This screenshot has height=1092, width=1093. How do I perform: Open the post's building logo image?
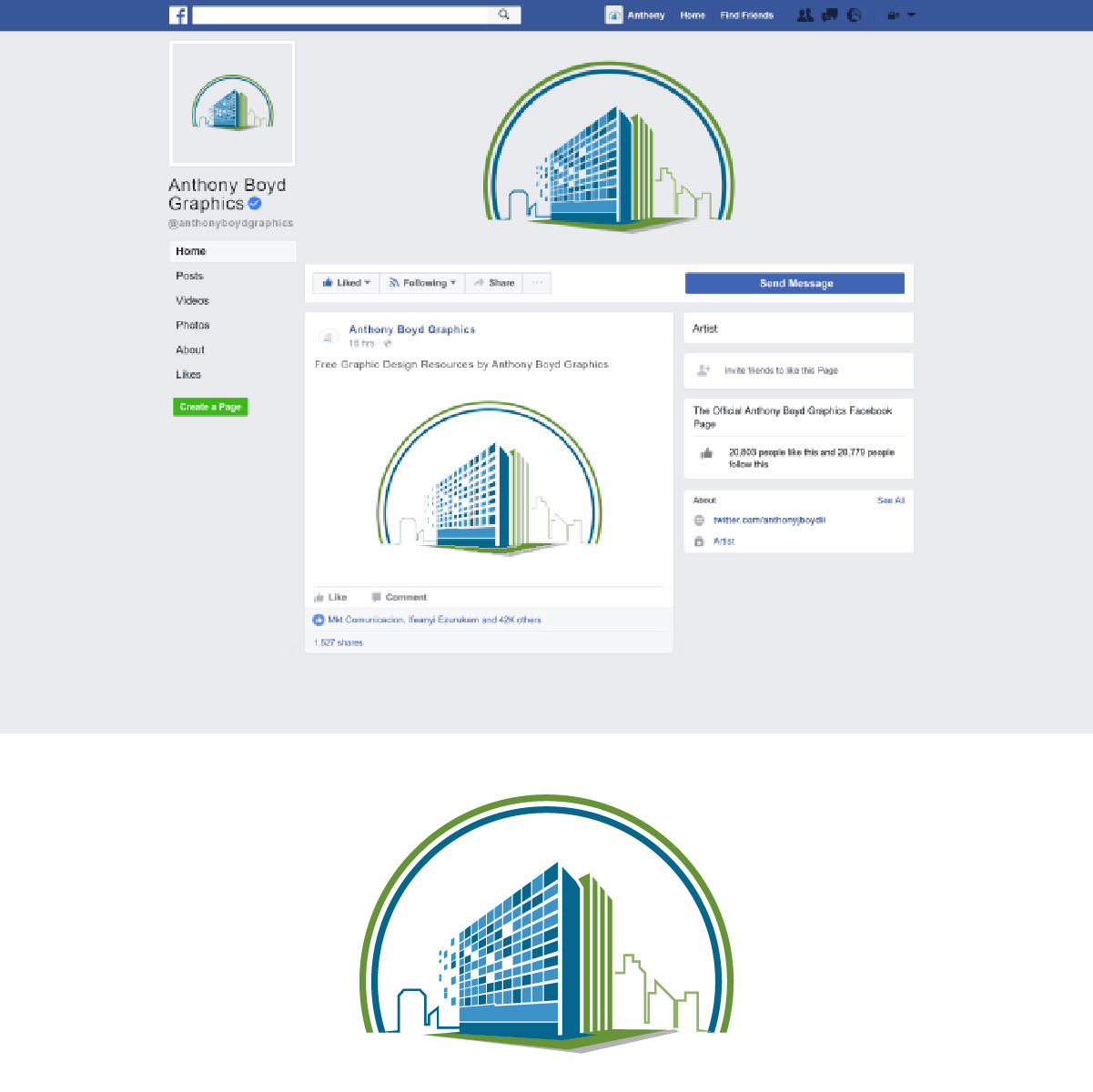490,478
